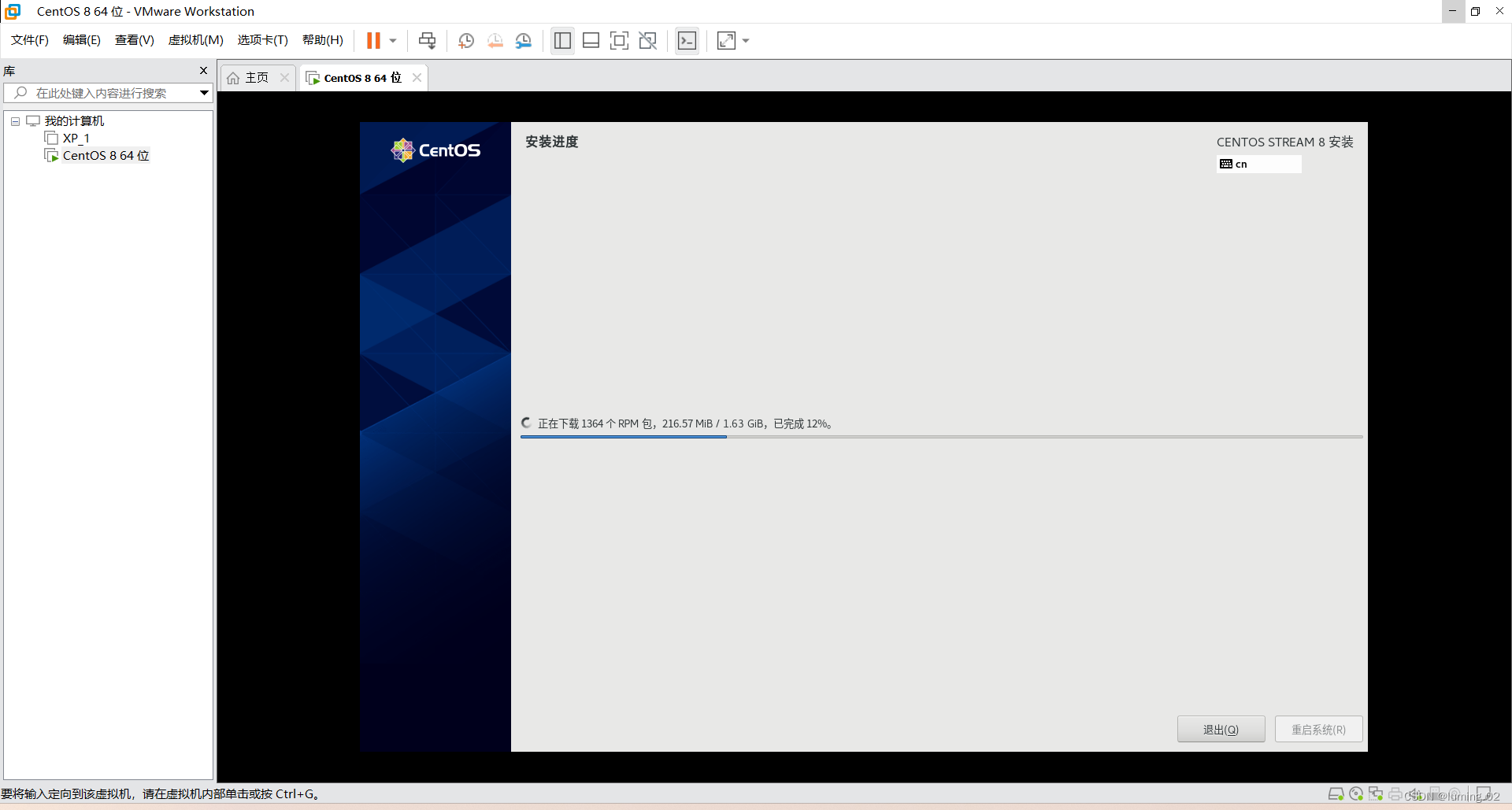Screen dimensions: 1512x810
Task: Open the 查看(V) menu
Action: pyautogui.click(x=134, y=40)
